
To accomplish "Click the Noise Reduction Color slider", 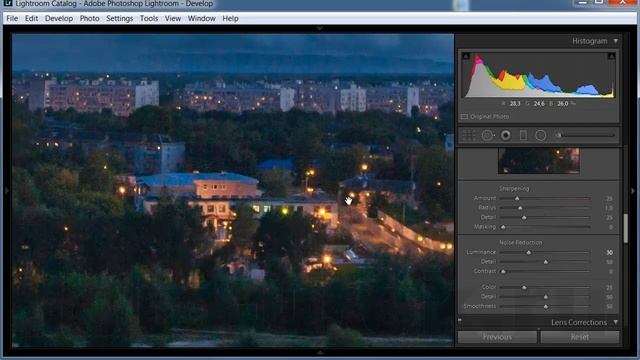I will (544, 288).
